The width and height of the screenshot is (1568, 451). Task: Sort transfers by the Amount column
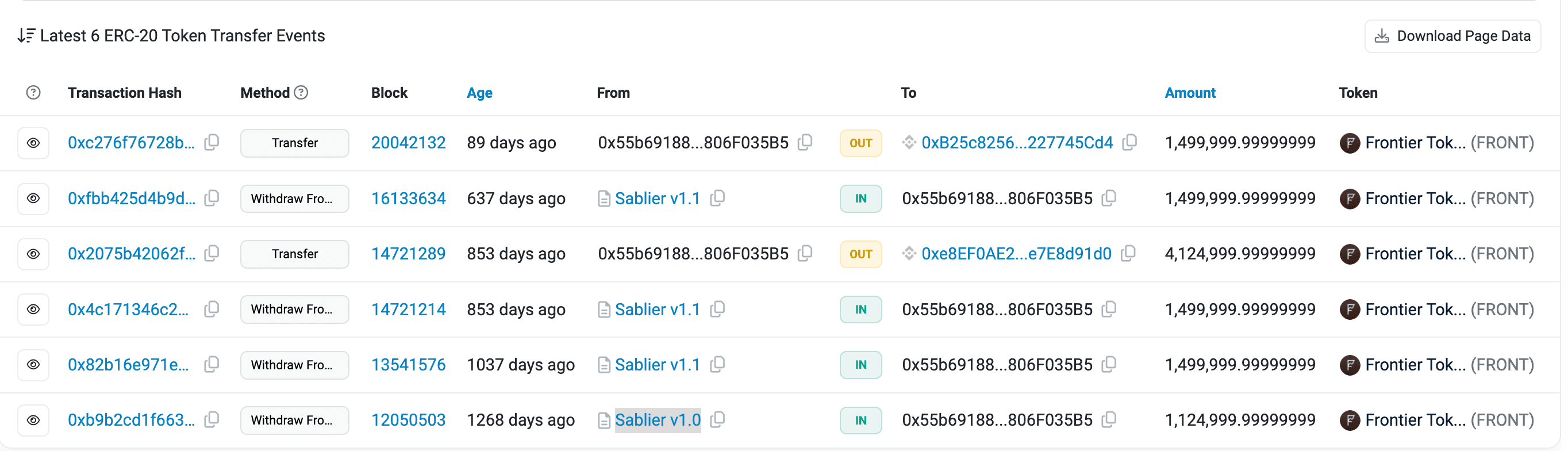click(1189, 93)
